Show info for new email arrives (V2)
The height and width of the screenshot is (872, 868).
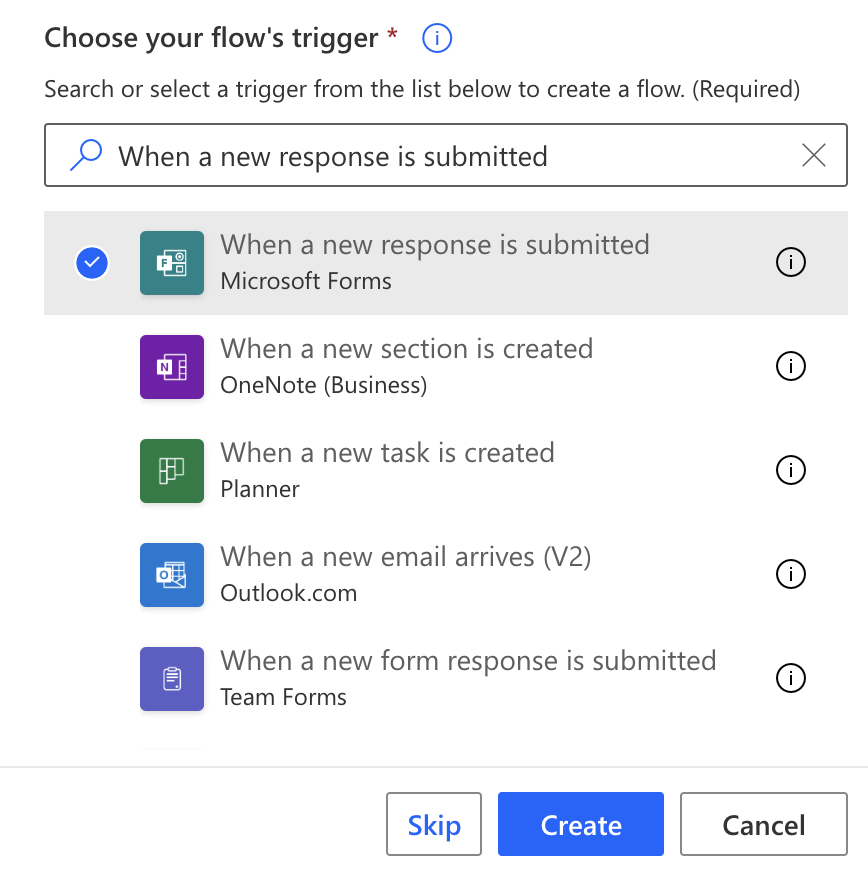click(791, 574)
